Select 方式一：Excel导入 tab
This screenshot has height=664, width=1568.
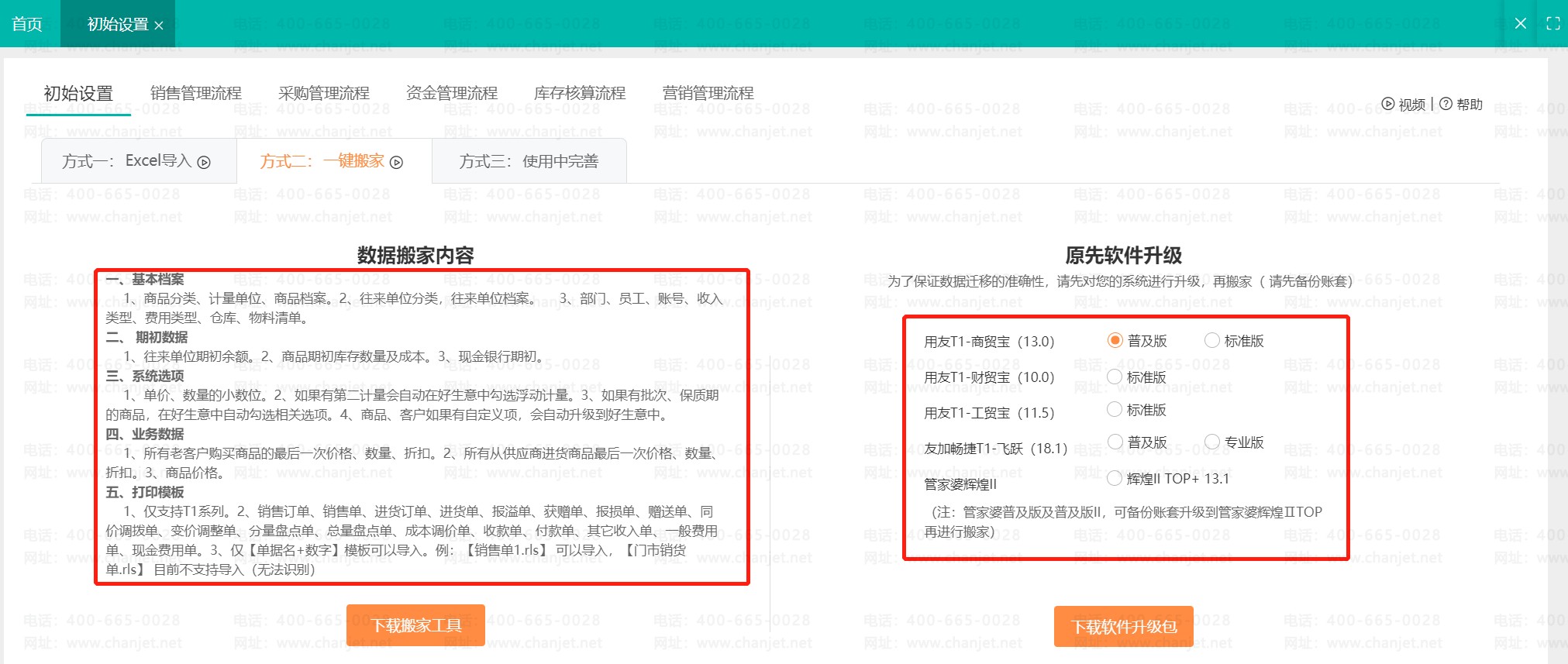point(139,161)
